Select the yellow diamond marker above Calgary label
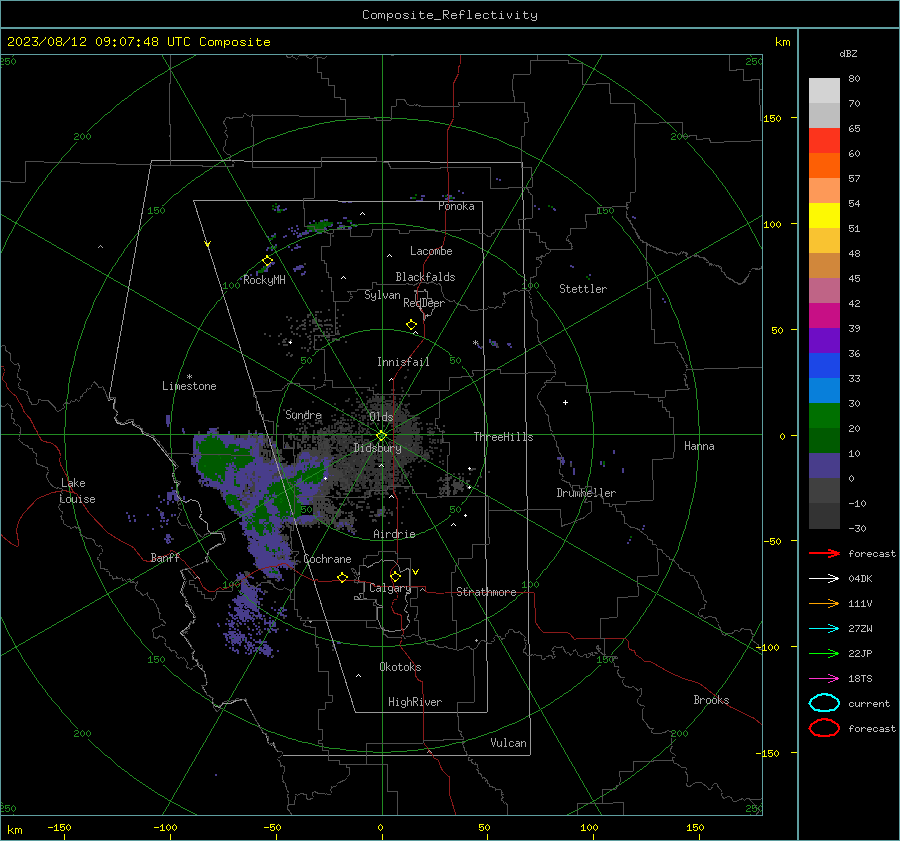The height and width of the screenshot is (841, 900). coord(395,576)
